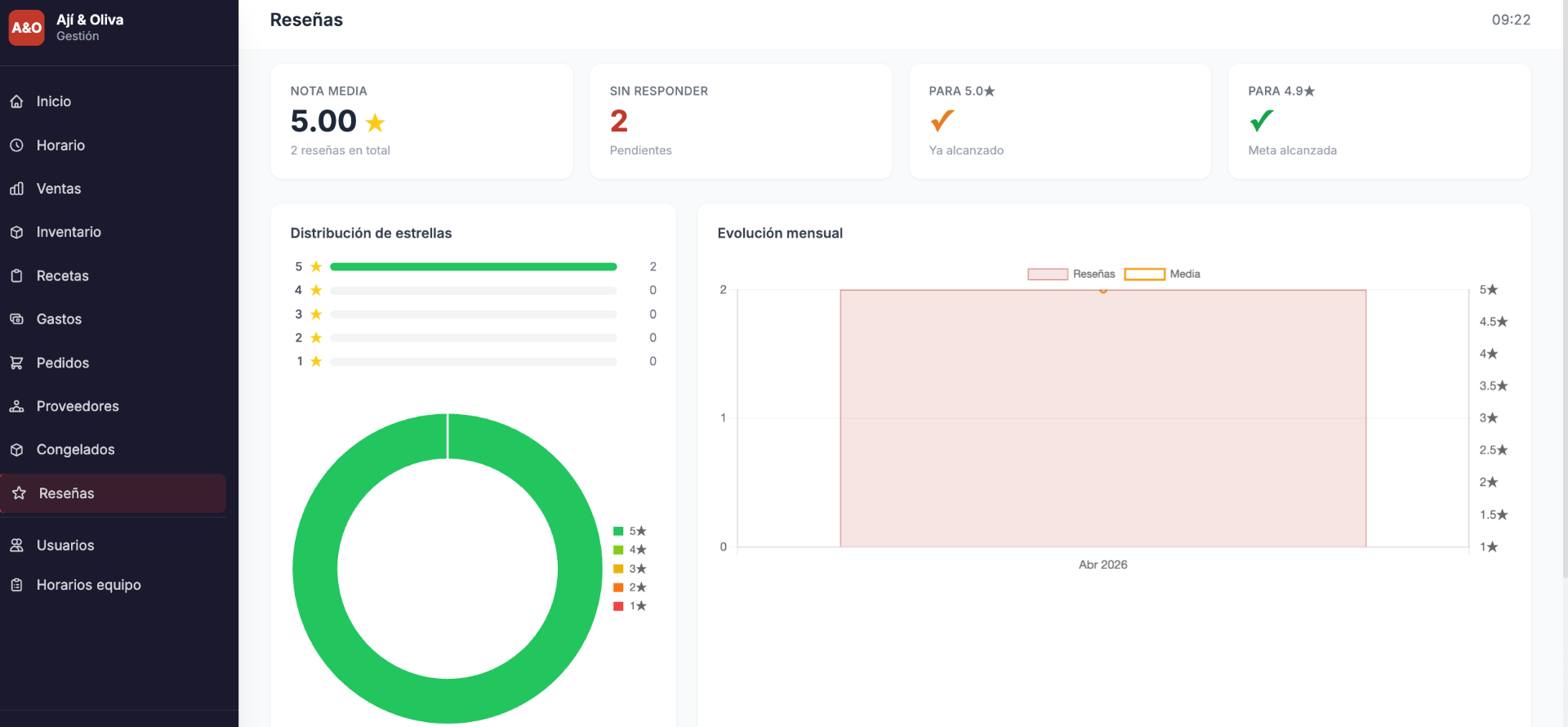Click the Inicio home icon
1568x727 pixels.
[x=16, y=101]
